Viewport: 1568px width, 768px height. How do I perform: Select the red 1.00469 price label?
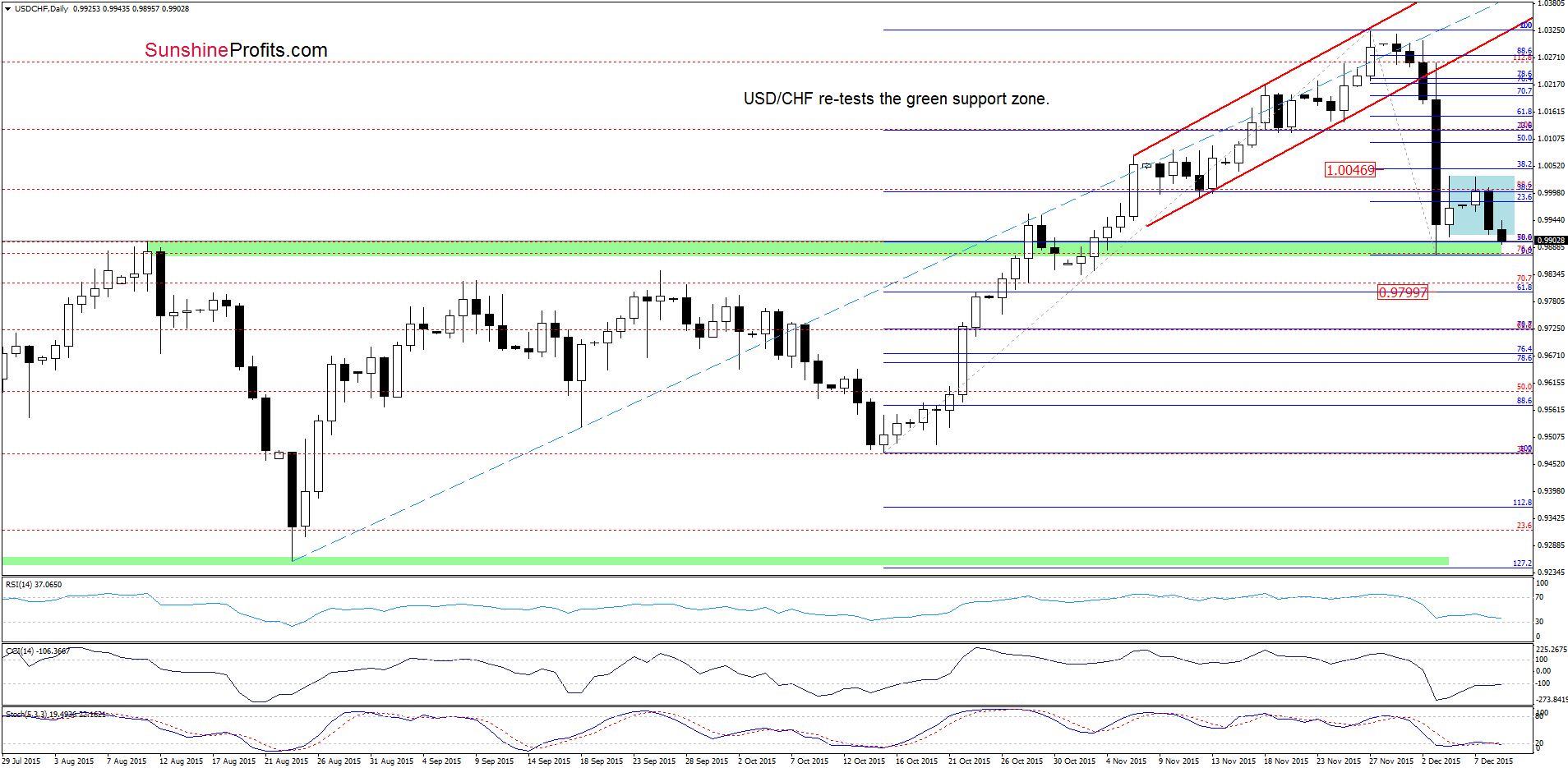pos(1350,170)
